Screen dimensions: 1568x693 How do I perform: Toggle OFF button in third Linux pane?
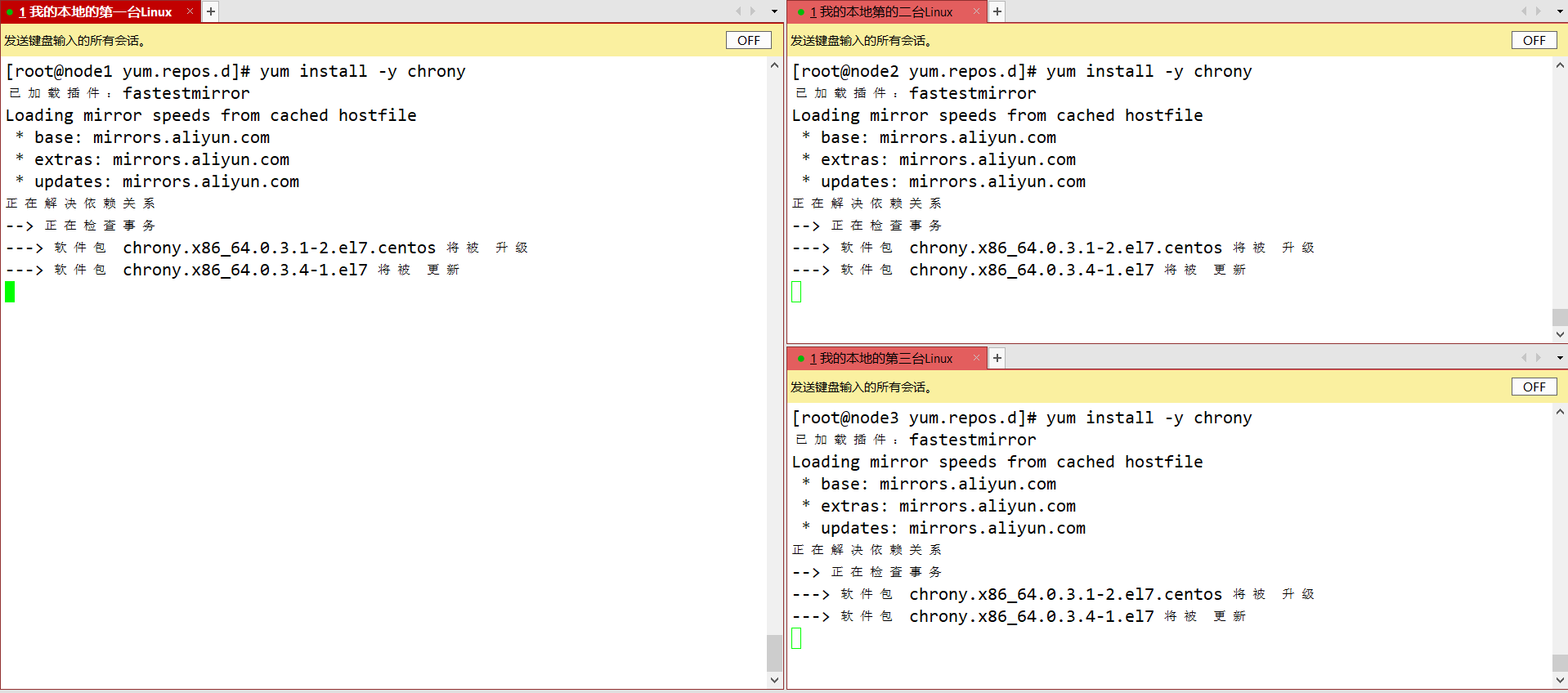(1534, 387)
